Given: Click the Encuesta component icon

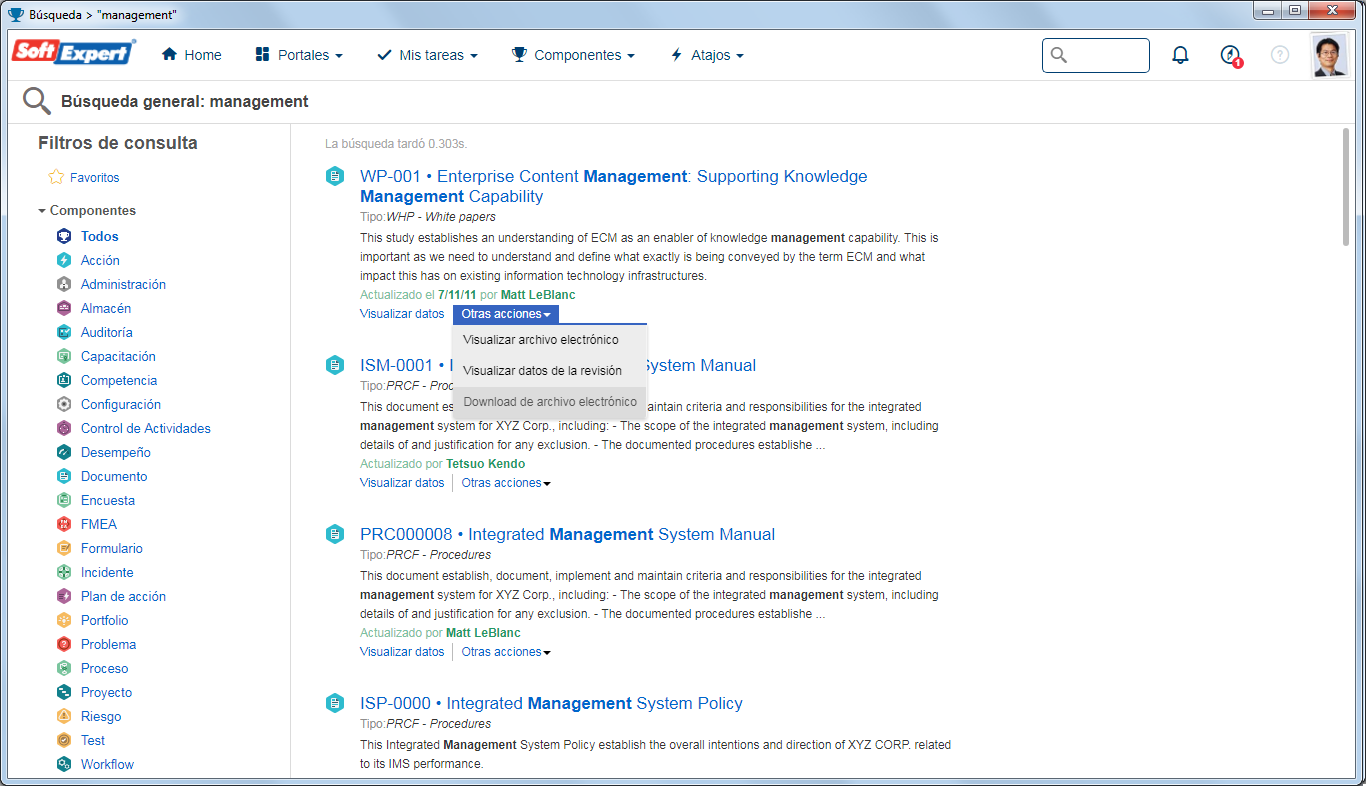Looking at the screenshot, I should pyautogui.click(x=64, y=500).
